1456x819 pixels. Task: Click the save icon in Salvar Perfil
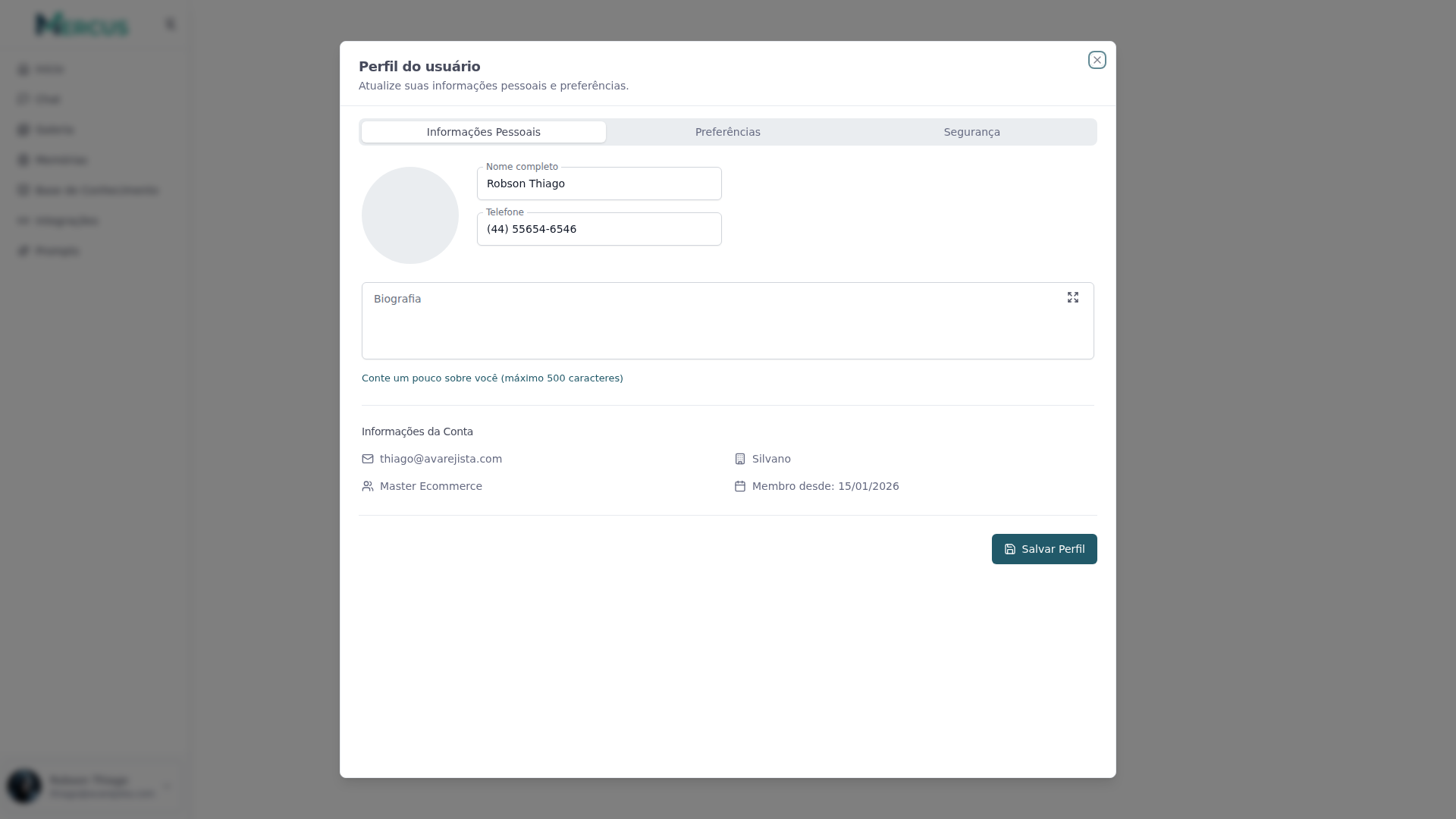(1010, 549)
